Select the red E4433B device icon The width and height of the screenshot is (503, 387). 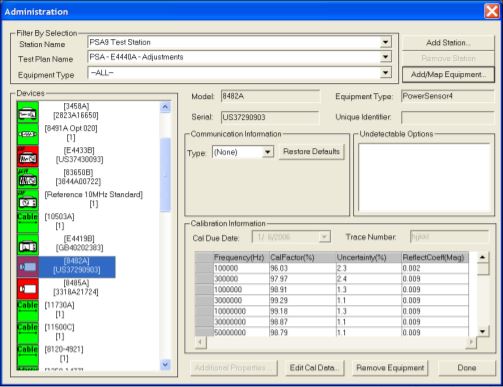pyautogui.click(x=28, y=156)
